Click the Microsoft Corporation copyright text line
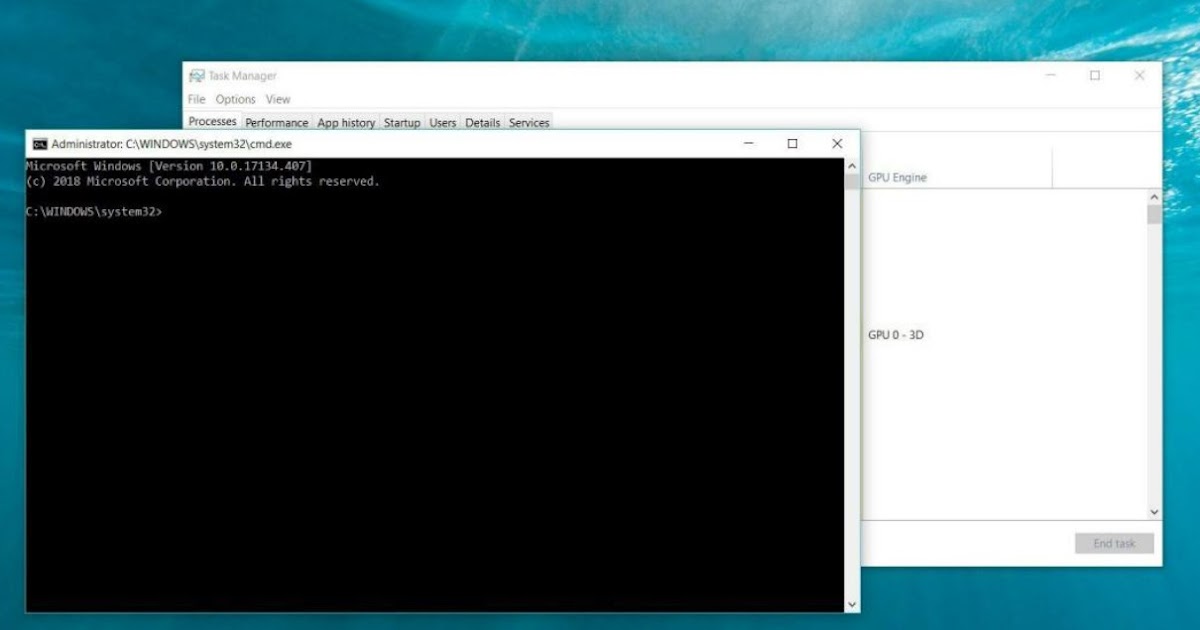This screenshot has height=630, width=1200. [x=203, y=181]
